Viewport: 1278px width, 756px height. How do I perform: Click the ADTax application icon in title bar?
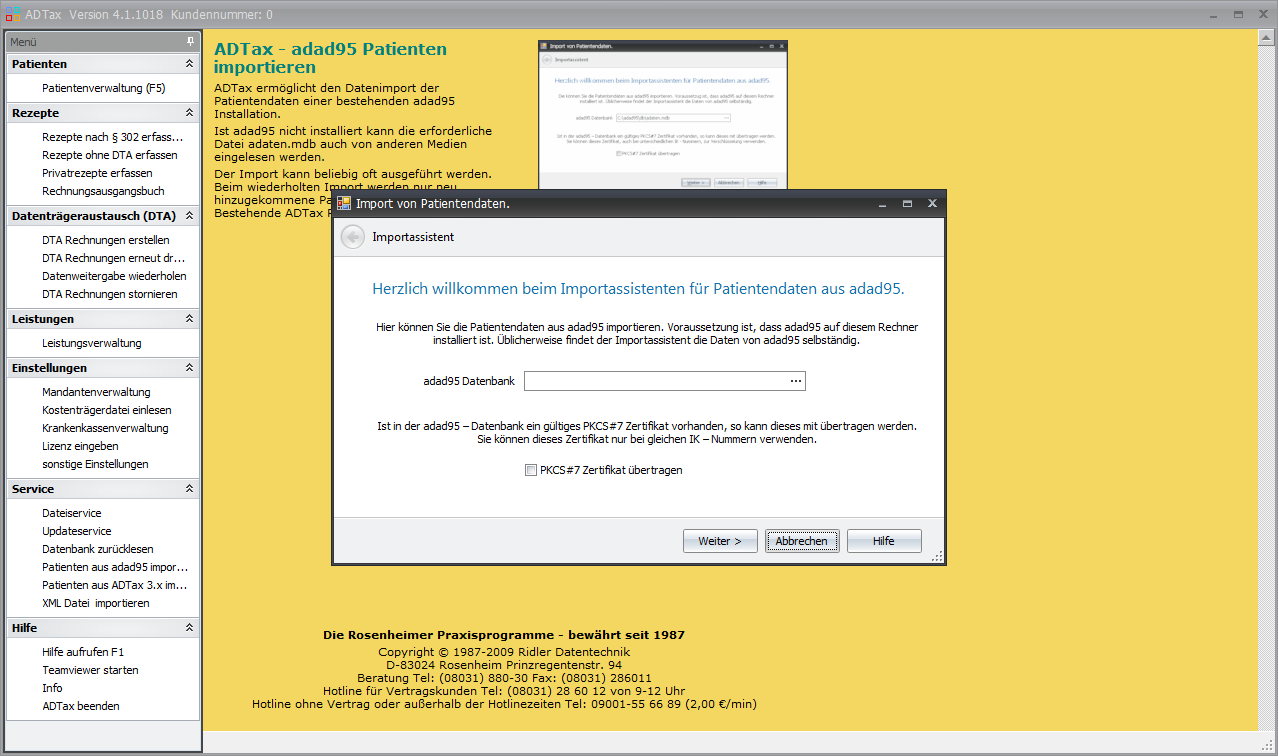click(x=12, y=15)
